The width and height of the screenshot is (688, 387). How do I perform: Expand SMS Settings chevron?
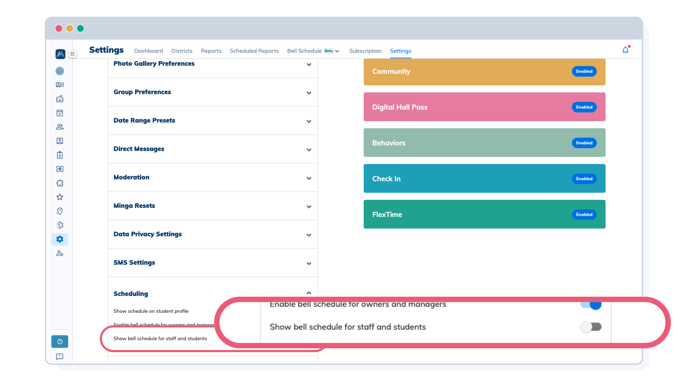[x=309, y=264]
